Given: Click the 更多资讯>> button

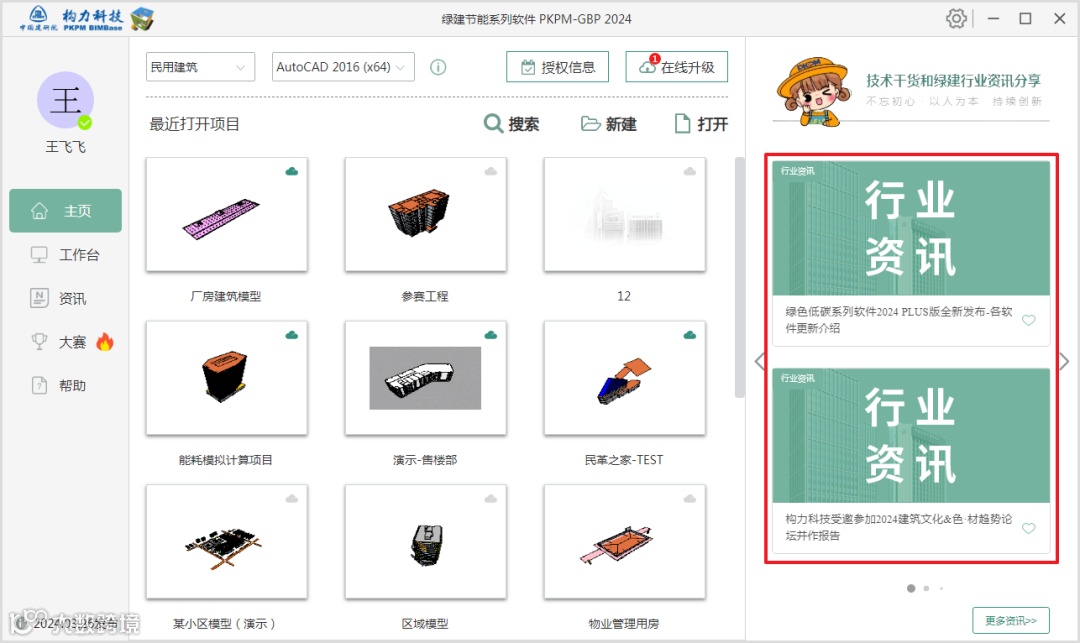Looking at the screenshot, I should tap(1010, 620).
